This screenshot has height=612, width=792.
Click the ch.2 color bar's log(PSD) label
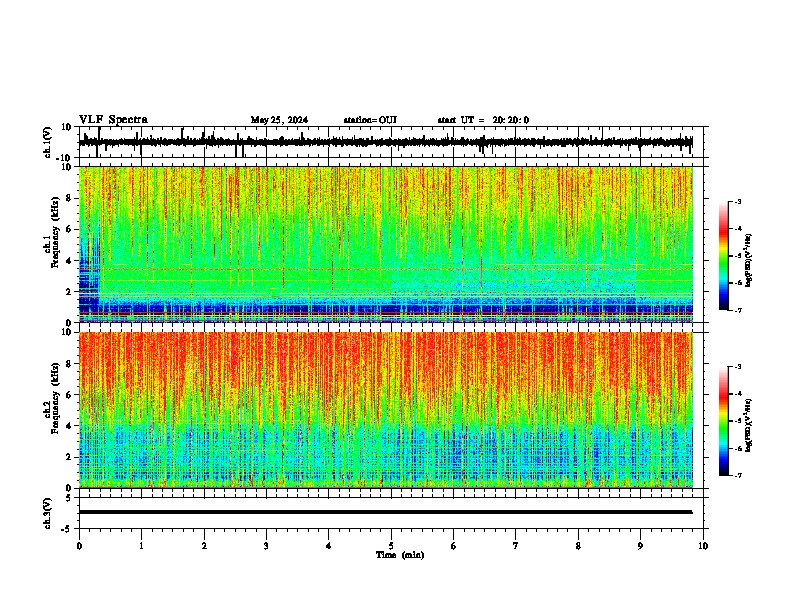coord(748,426)
